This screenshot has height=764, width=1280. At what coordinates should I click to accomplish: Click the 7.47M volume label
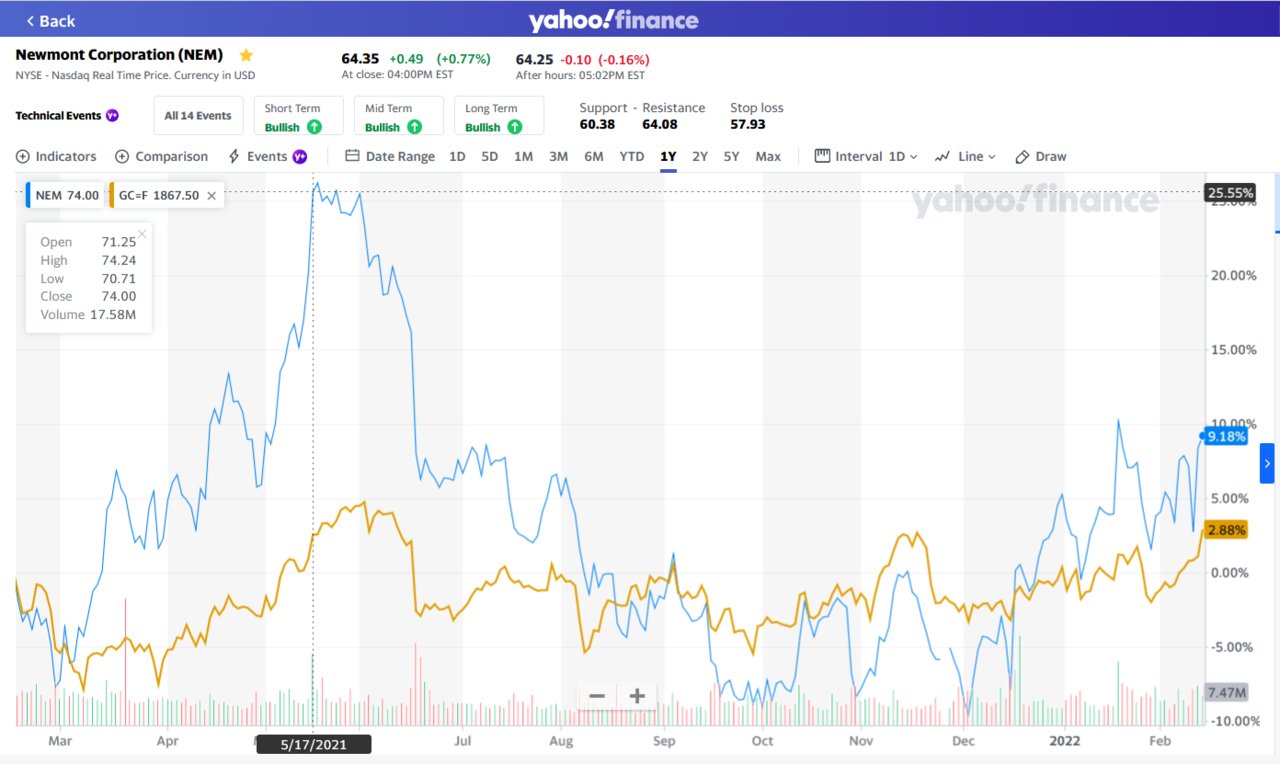(1226, 692)
